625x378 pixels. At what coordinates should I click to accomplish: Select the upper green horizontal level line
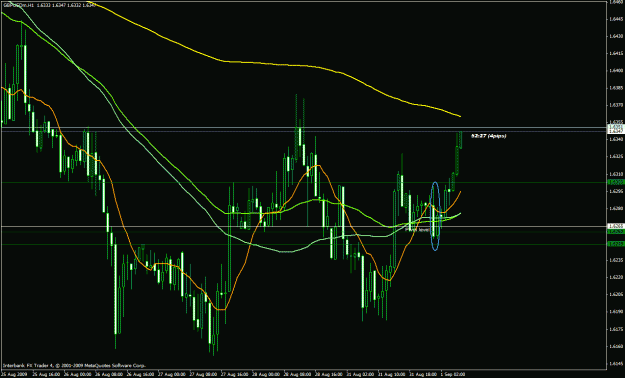[303, 182]
